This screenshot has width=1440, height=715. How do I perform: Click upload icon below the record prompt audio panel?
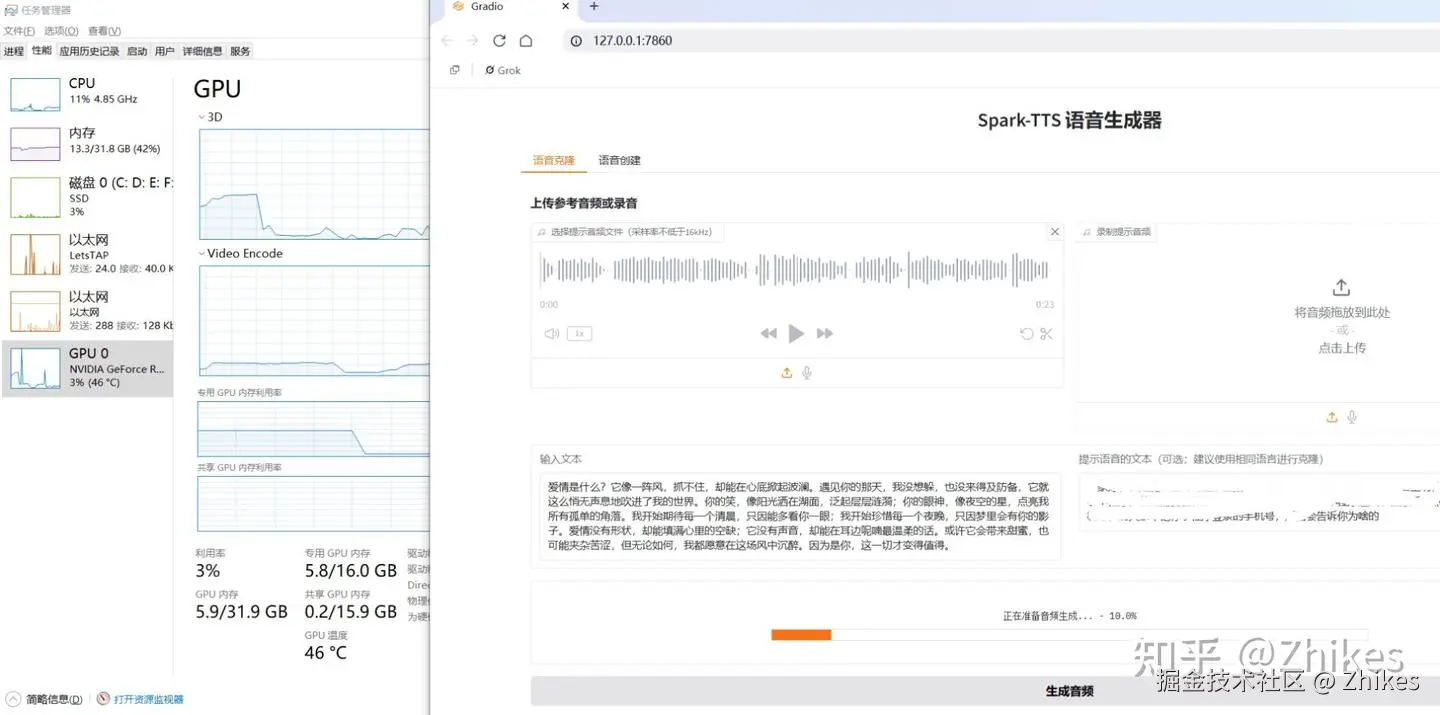coord(1332,417)
